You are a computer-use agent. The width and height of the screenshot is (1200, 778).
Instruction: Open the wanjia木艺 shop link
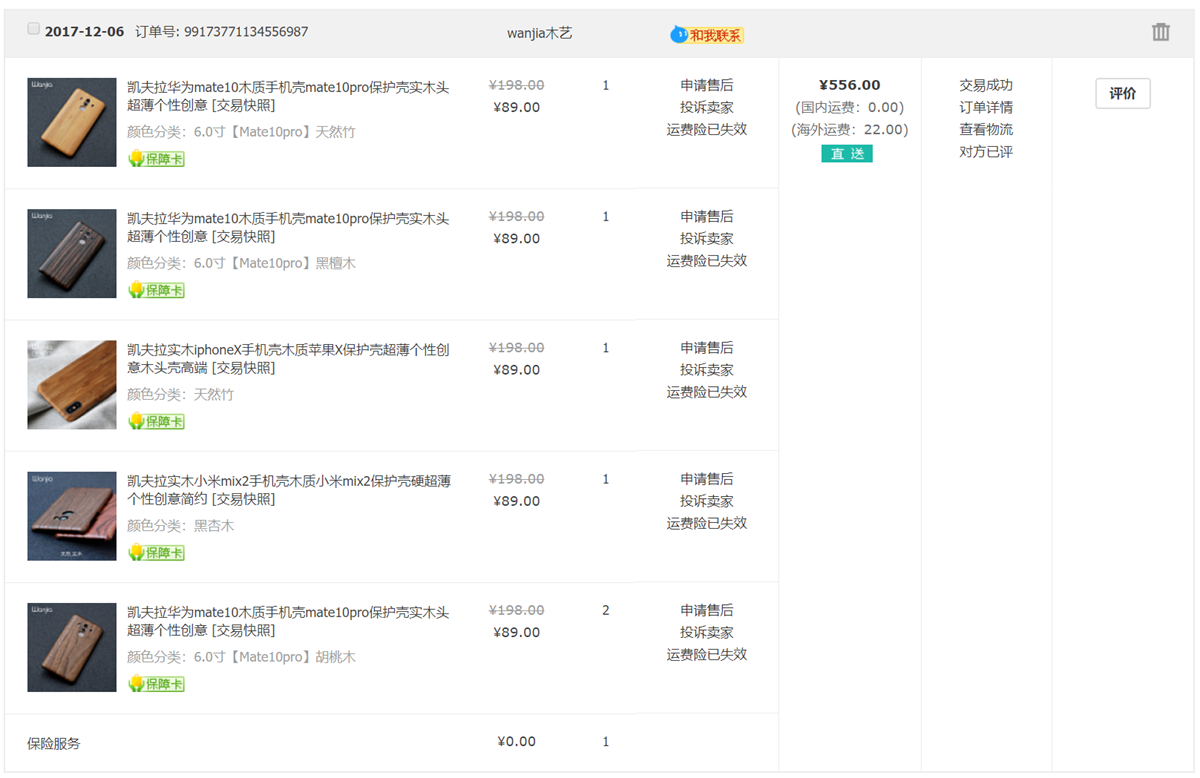pyautogui.click(x=539, y=33)
